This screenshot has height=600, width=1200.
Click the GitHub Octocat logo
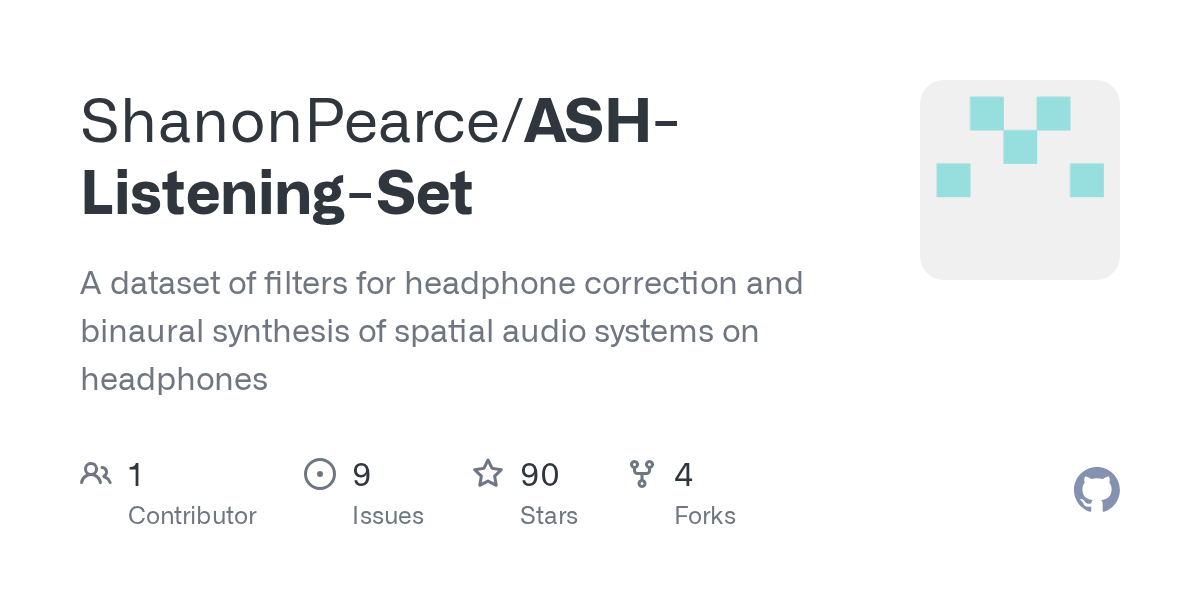click(1096, 490)
